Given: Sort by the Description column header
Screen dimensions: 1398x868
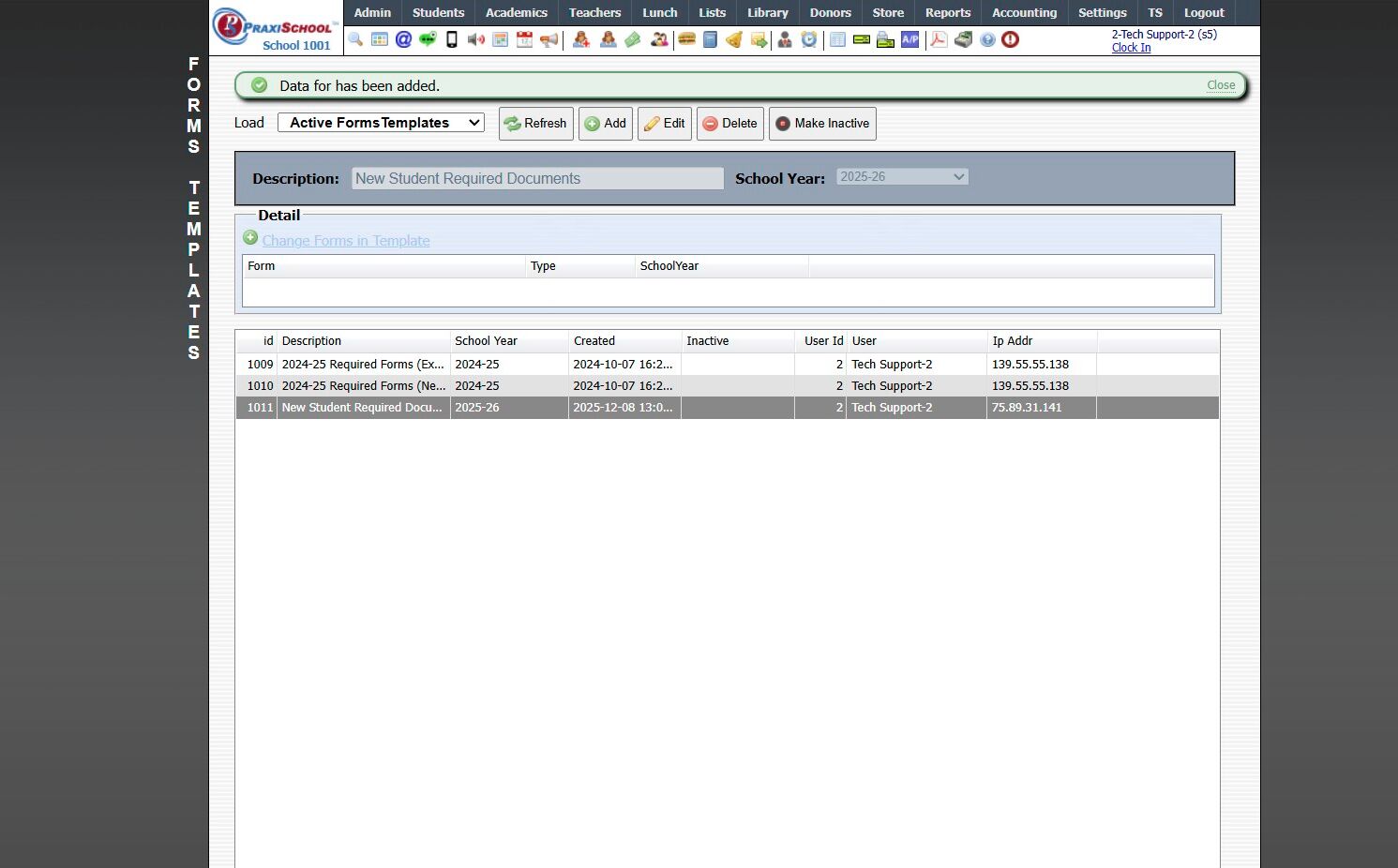Looking at the screenshot, I should pos(364,341).
